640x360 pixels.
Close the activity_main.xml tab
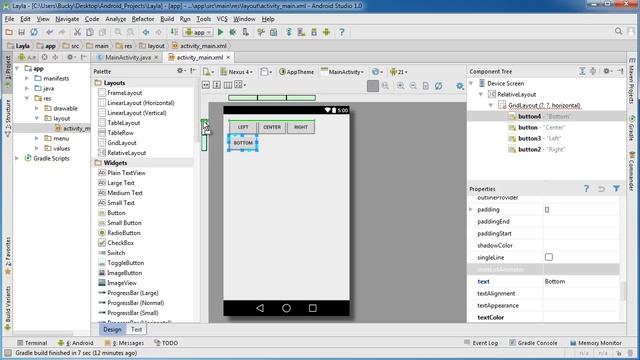click(x=228, y=57)
